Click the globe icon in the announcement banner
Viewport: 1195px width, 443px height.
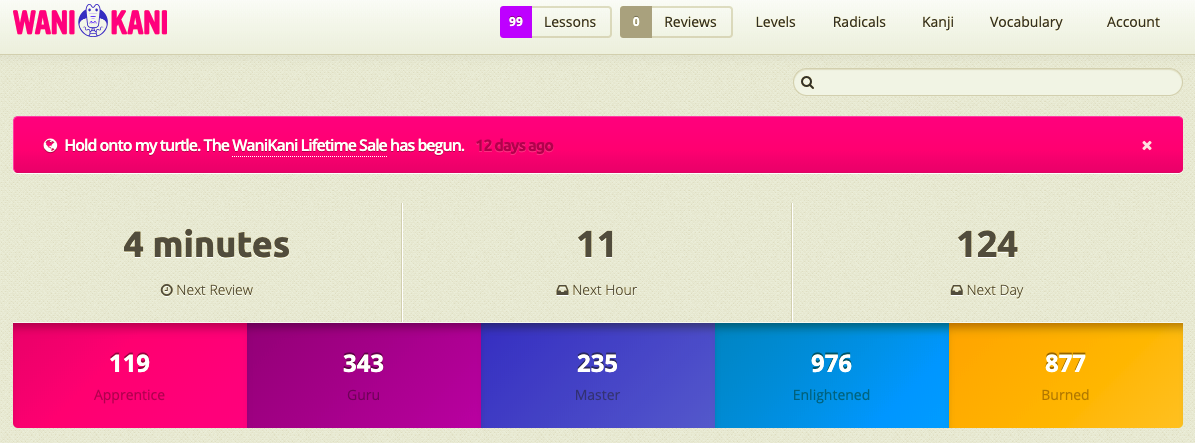(50, 145)
